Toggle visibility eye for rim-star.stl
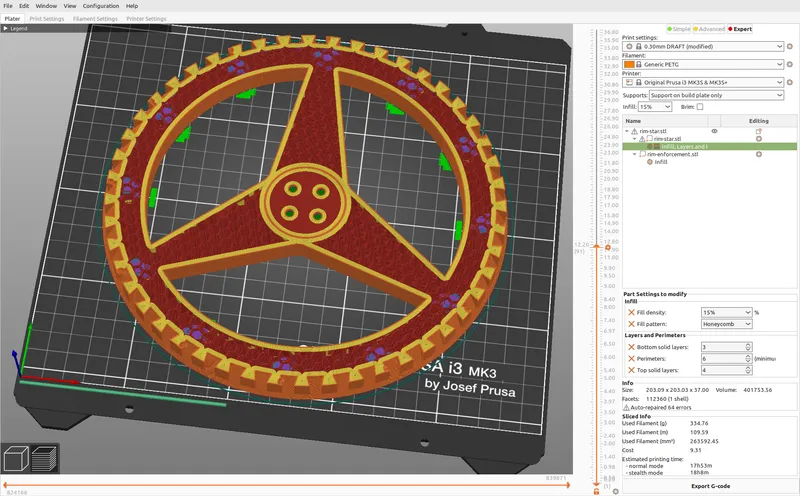This screenshot has width=800, height=496. 714,131
